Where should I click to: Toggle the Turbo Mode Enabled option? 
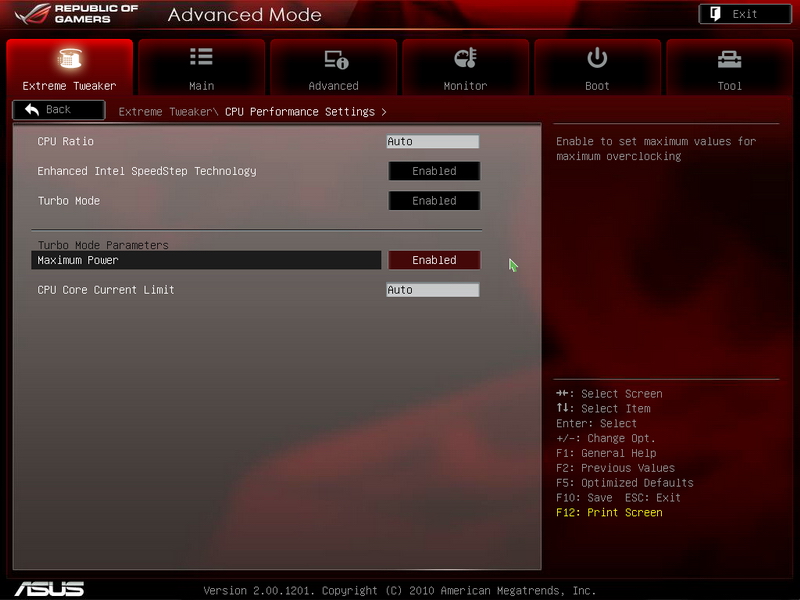point(434,201)
